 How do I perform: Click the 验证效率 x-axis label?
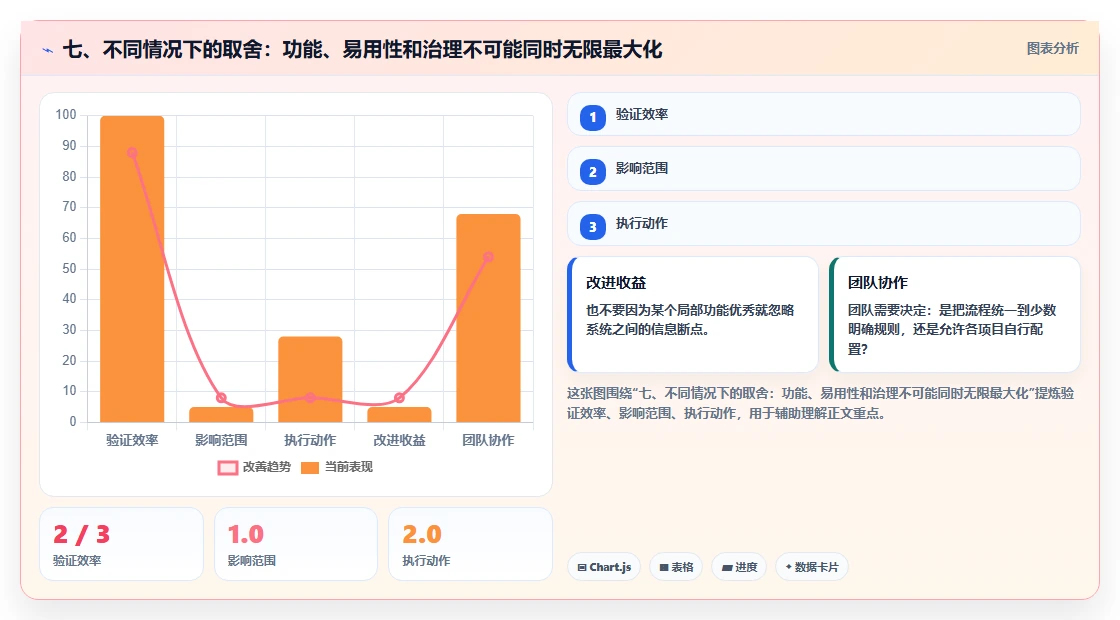pos(132,440)
